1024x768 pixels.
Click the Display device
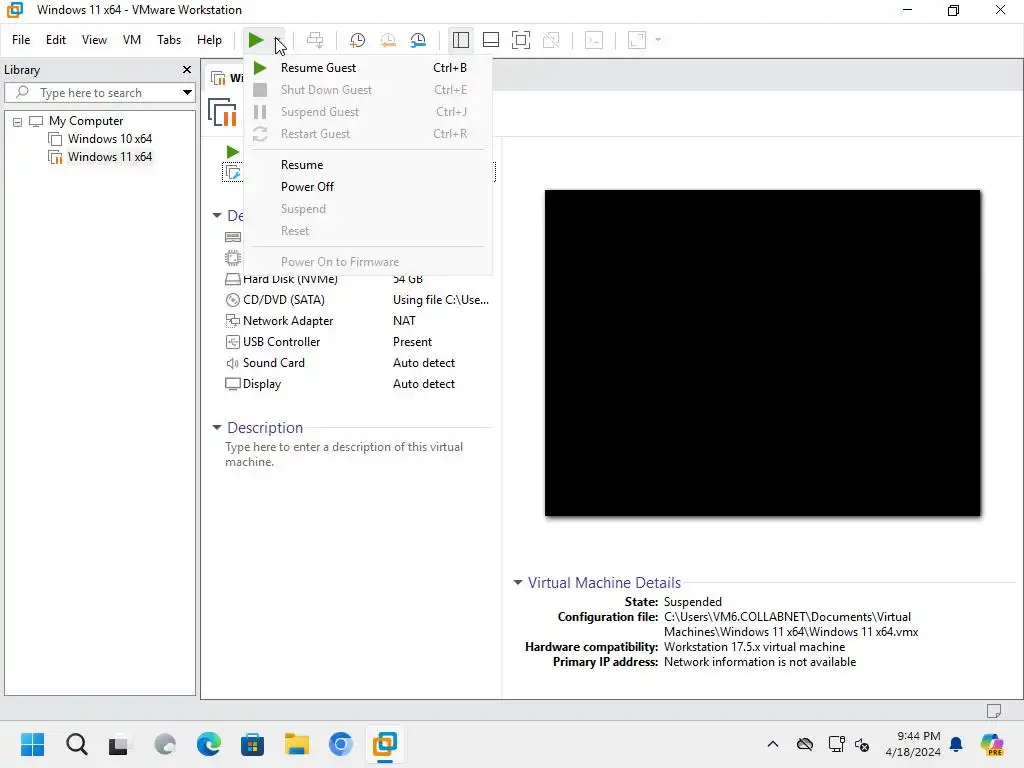click(261, 384)
